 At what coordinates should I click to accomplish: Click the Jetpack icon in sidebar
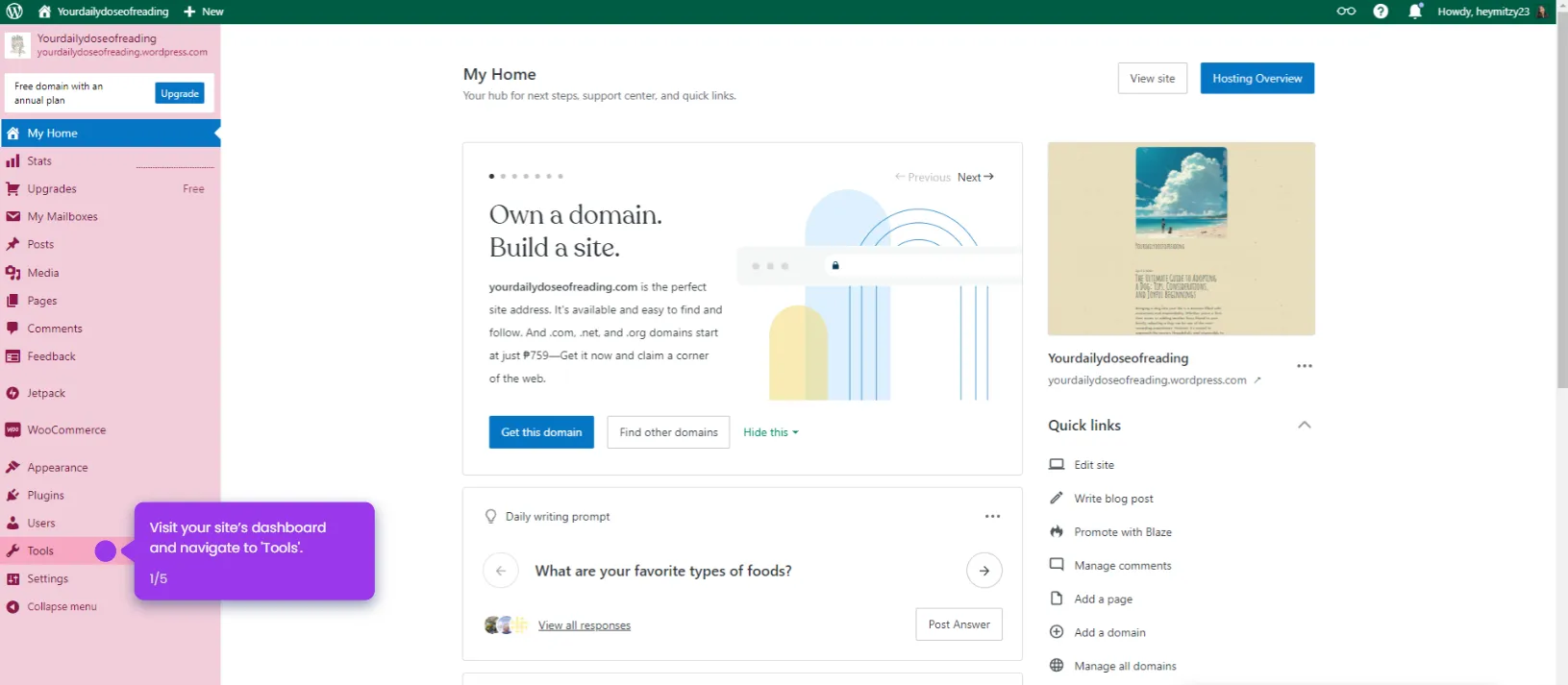pyautogui.click(x=12, y=393)
